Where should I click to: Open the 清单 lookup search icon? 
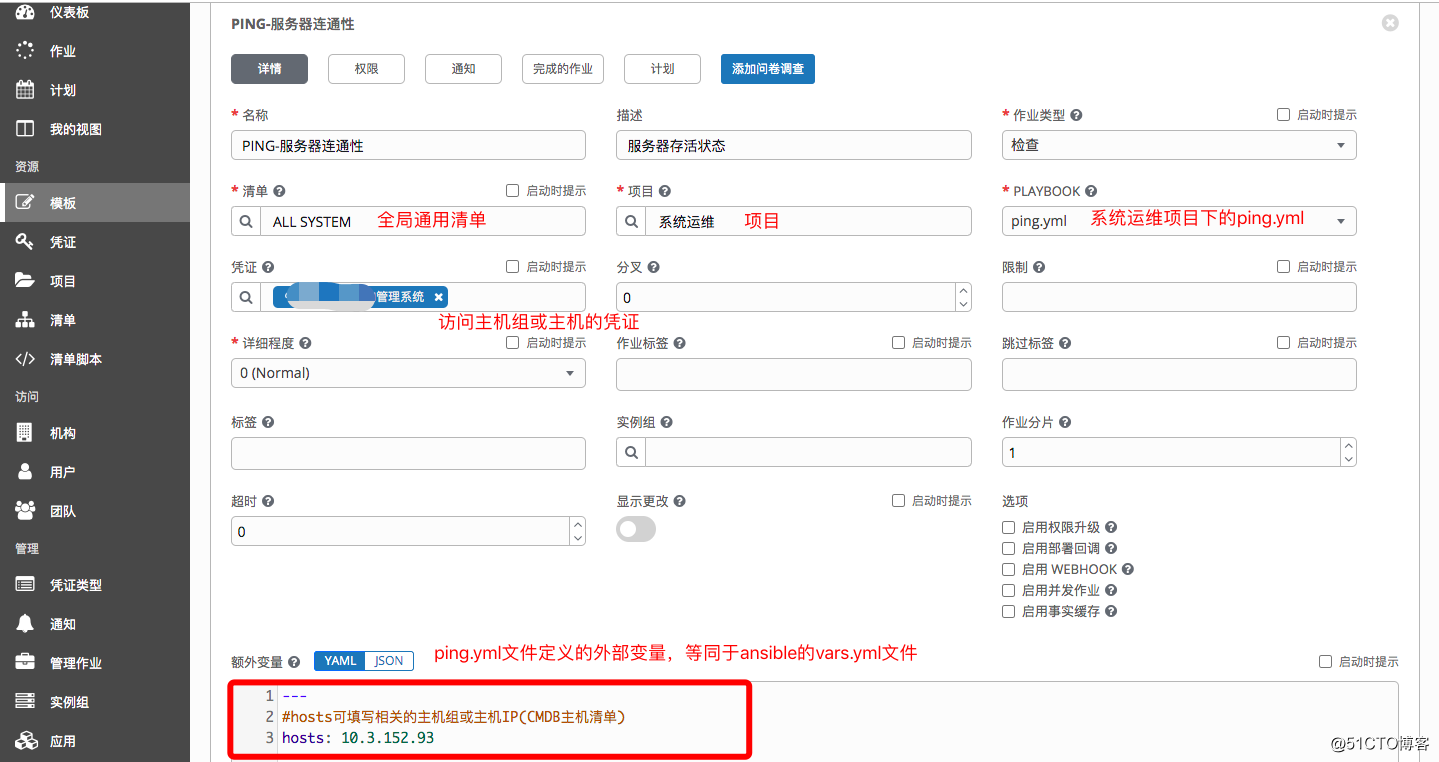pos(246,221)
